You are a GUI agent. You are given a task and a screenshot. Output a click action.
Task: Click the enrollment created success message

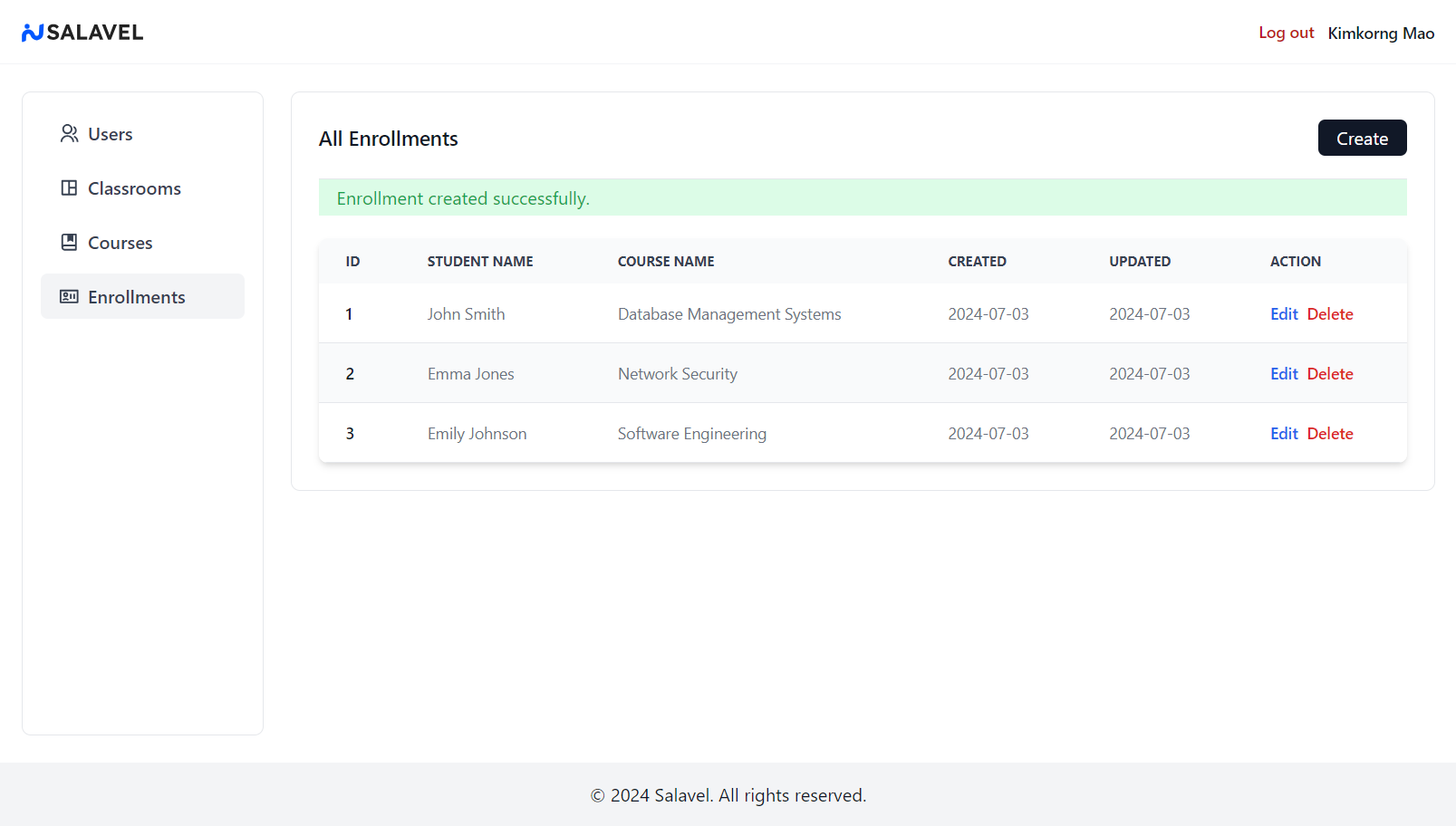[463, 198]
